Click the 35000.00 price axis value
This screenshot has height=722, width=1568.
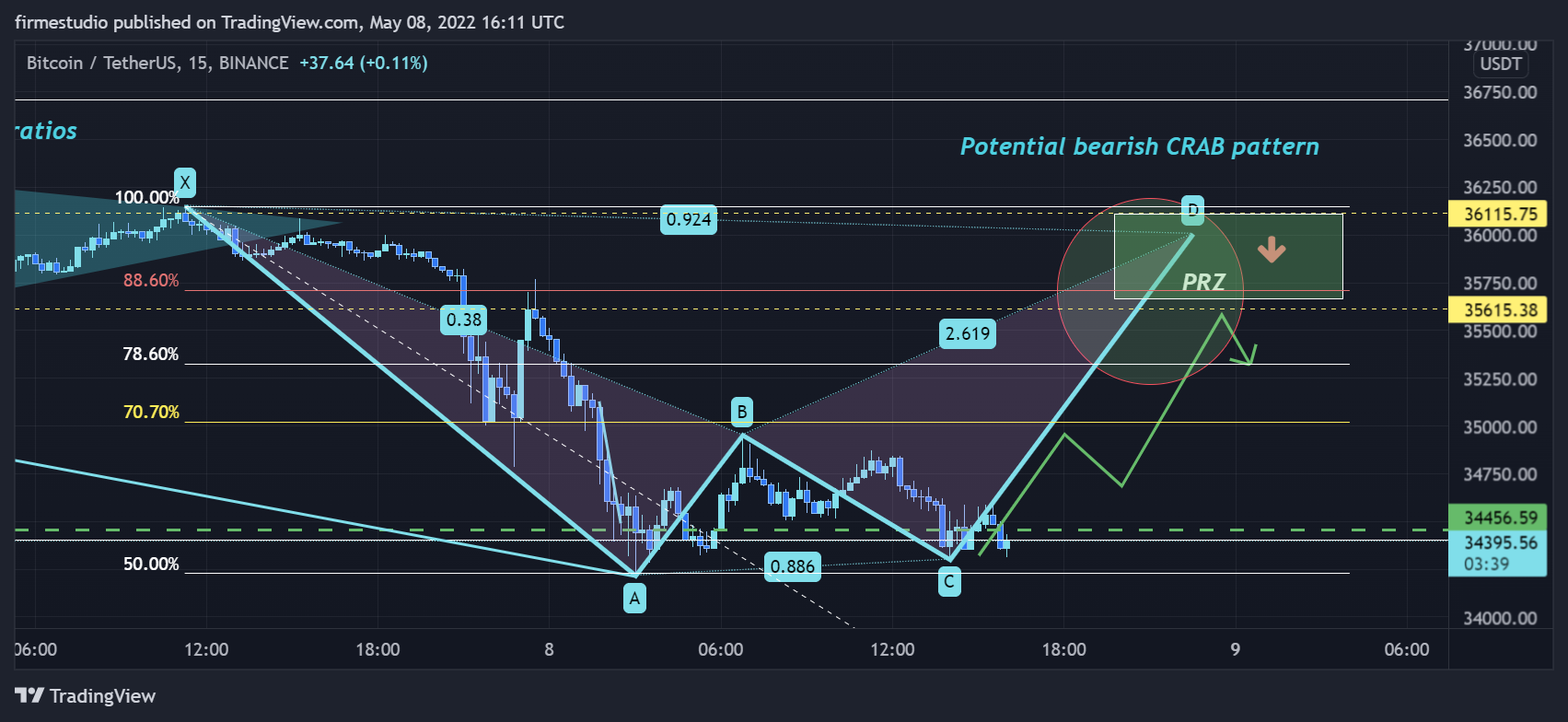1501,426
